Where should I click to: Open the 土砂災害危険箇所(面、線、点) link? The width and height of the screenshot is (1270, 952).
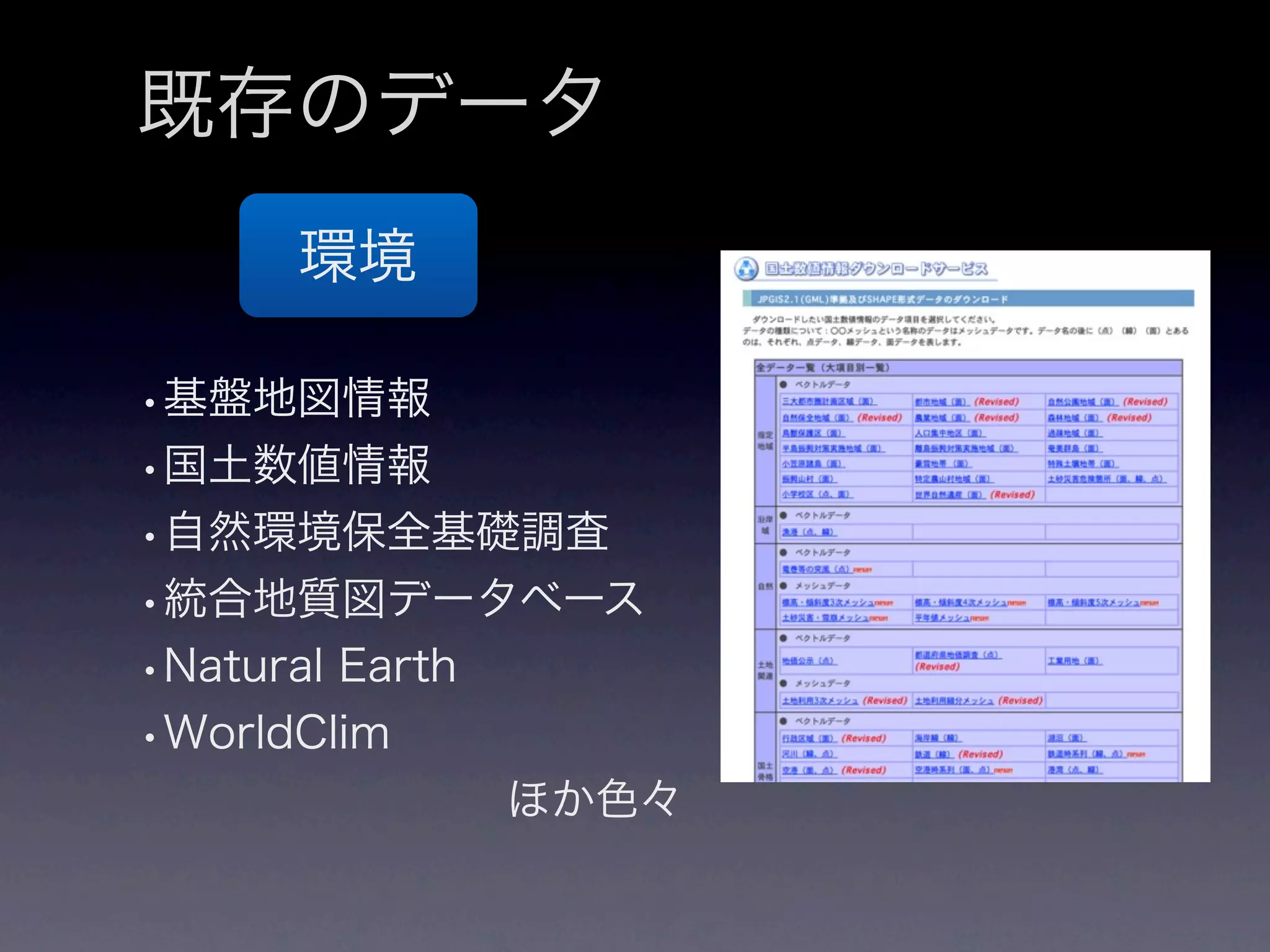1107,479
